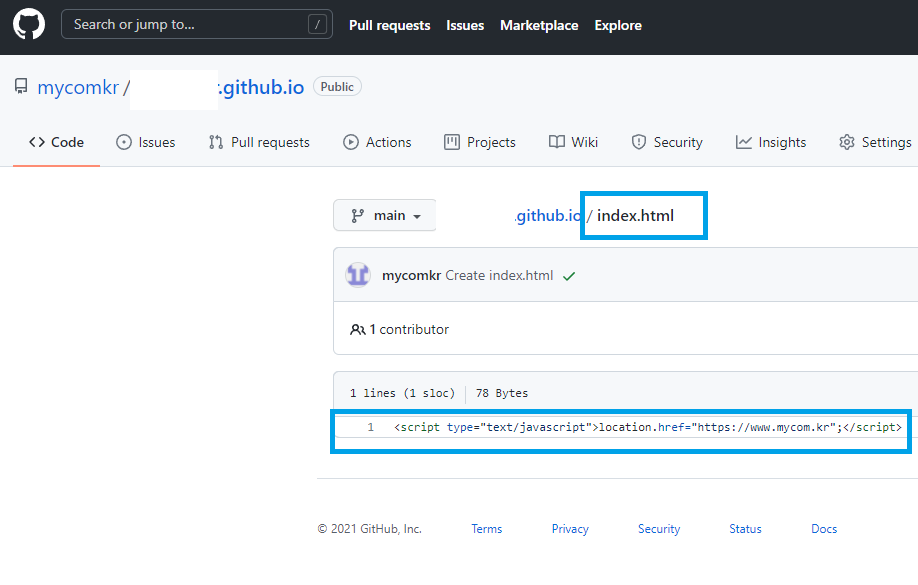Open the Insights tab

[770, 142]
